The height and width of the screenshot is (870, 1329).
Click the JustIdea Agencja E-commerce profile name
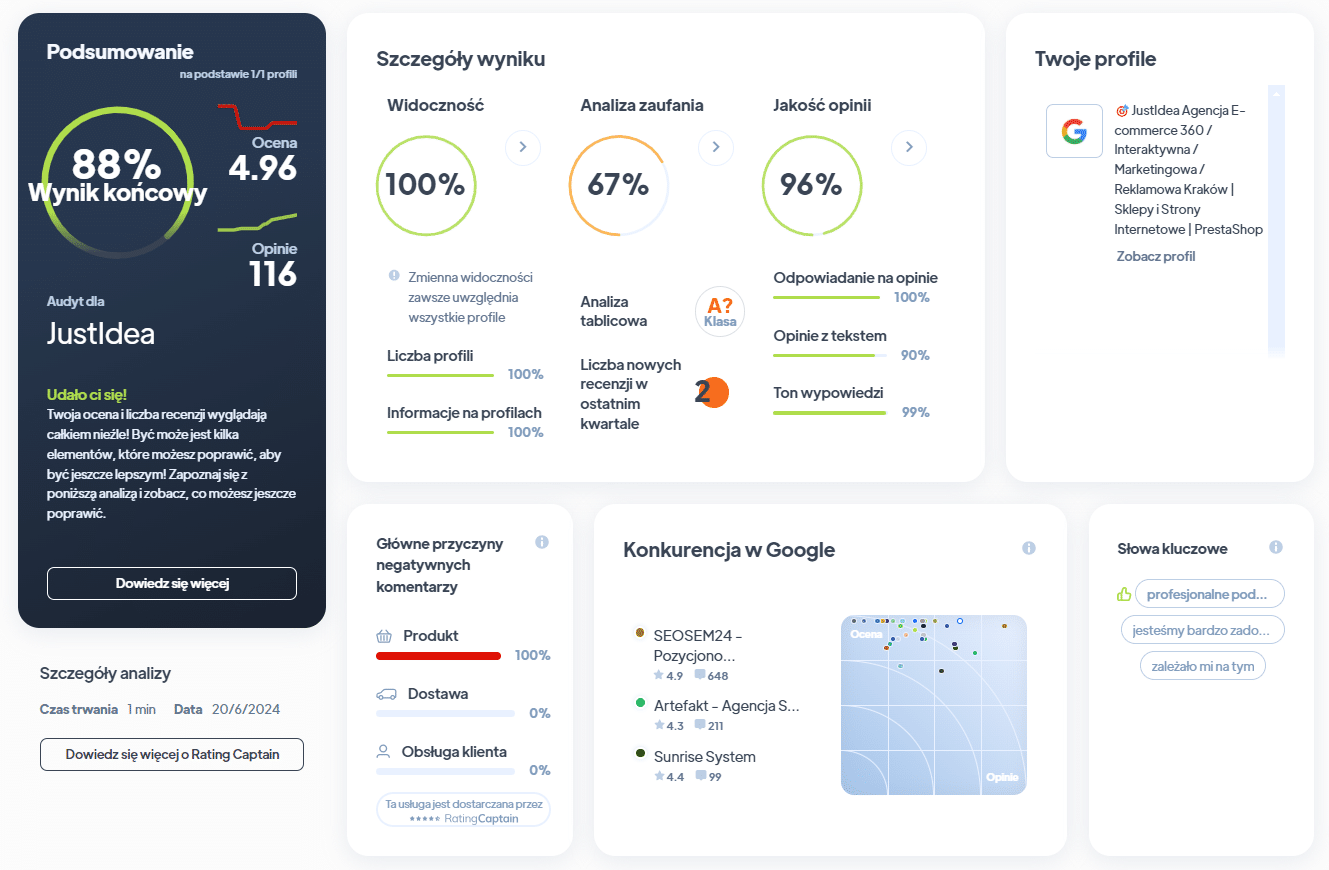pyautogui.click(x=1189, y=170)
